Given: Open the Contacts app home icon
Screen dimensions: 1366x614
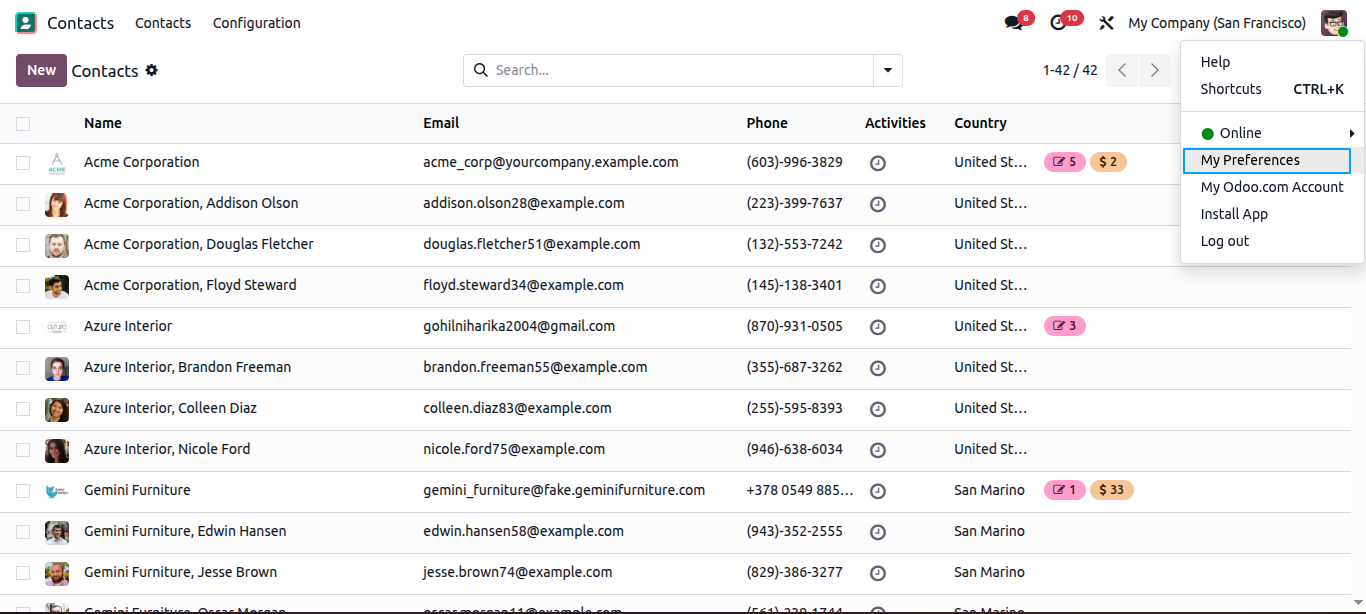Looking at the screenshot, I should pos(26,22).
